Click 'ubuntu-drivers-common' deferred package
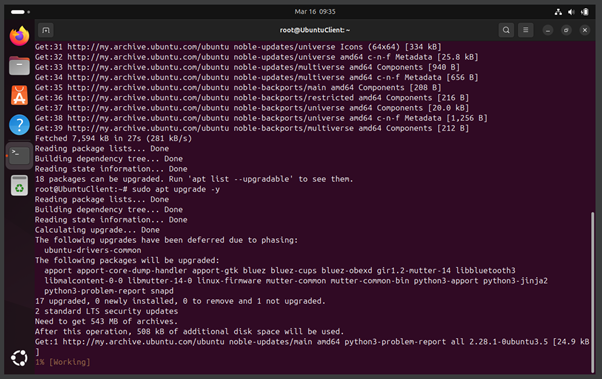 [x=93, y=250]
